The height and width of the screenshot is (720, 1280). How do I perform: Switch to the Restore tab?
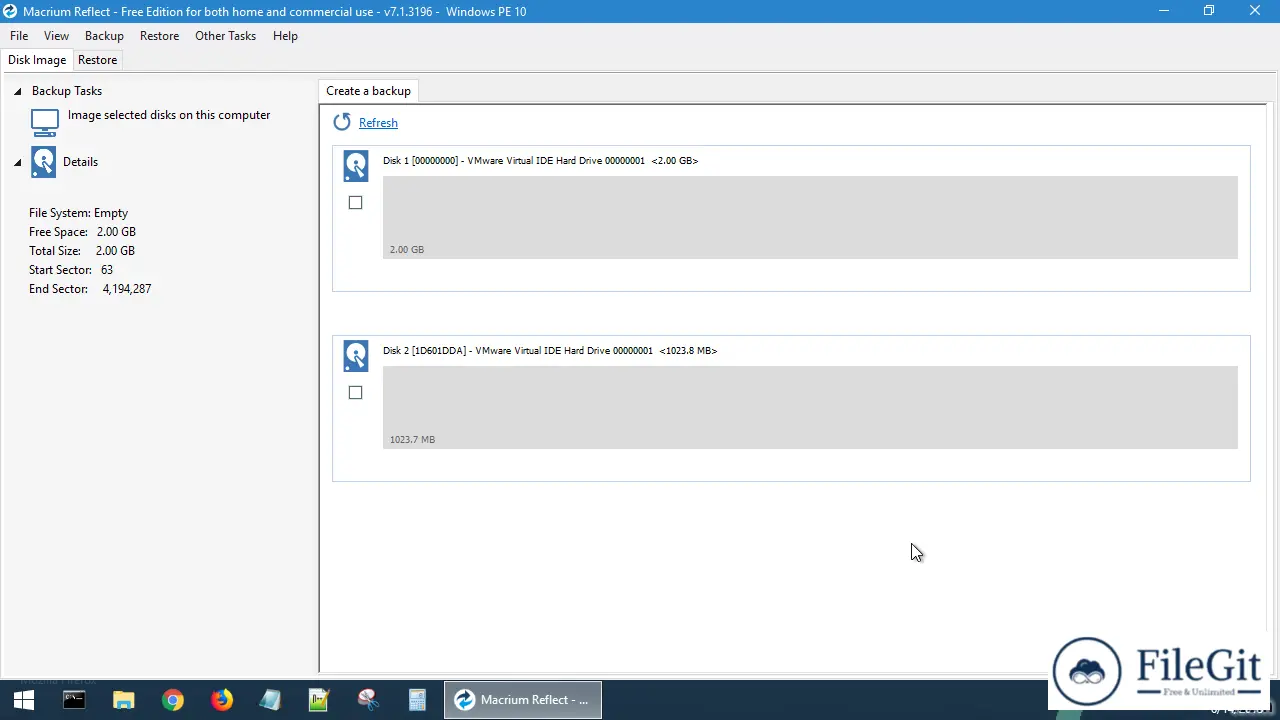(x=98, y=60)
